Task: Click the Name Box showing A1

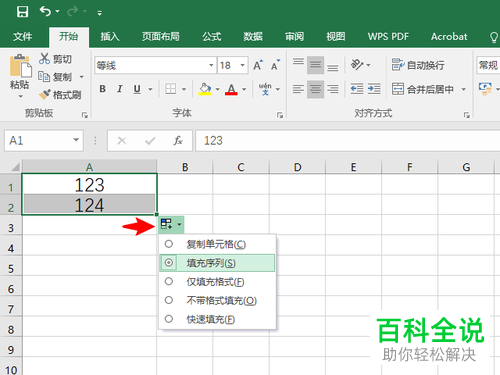Action: coord(43,140)
